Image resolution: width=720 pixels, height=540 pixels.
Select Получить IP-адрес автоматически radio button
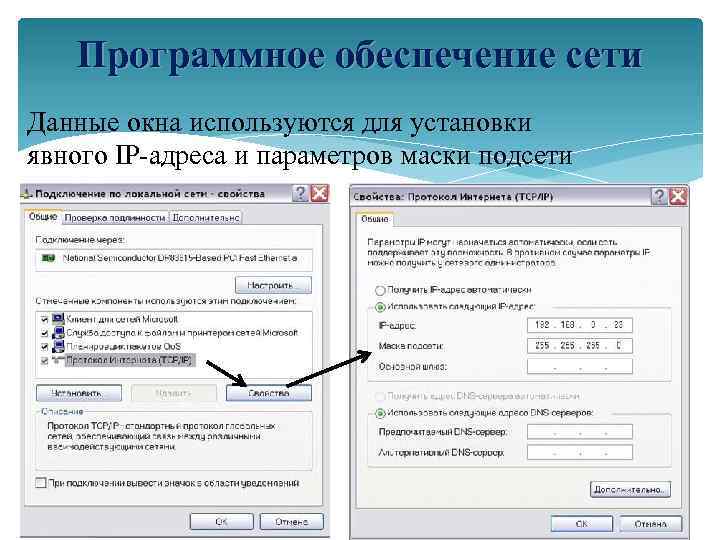(x=380, y=290)
